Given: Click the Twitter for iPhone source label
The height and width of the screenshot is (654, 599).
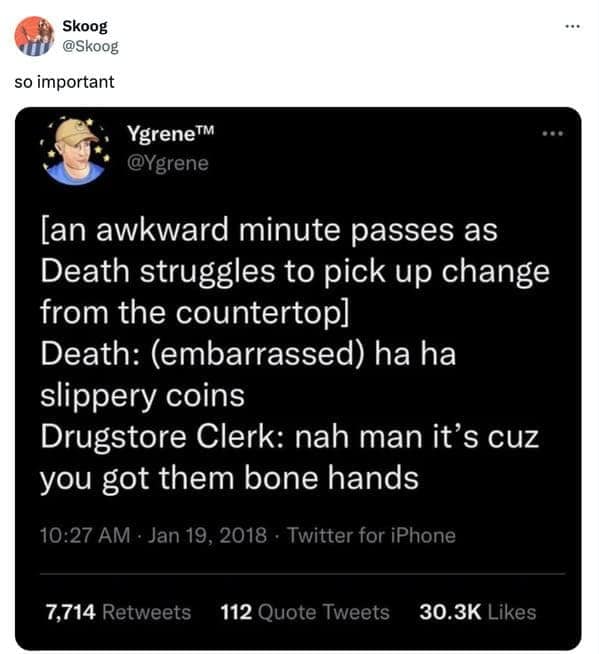Looking at the screenshot, I should pyautogui.click(x=371, y=535).
